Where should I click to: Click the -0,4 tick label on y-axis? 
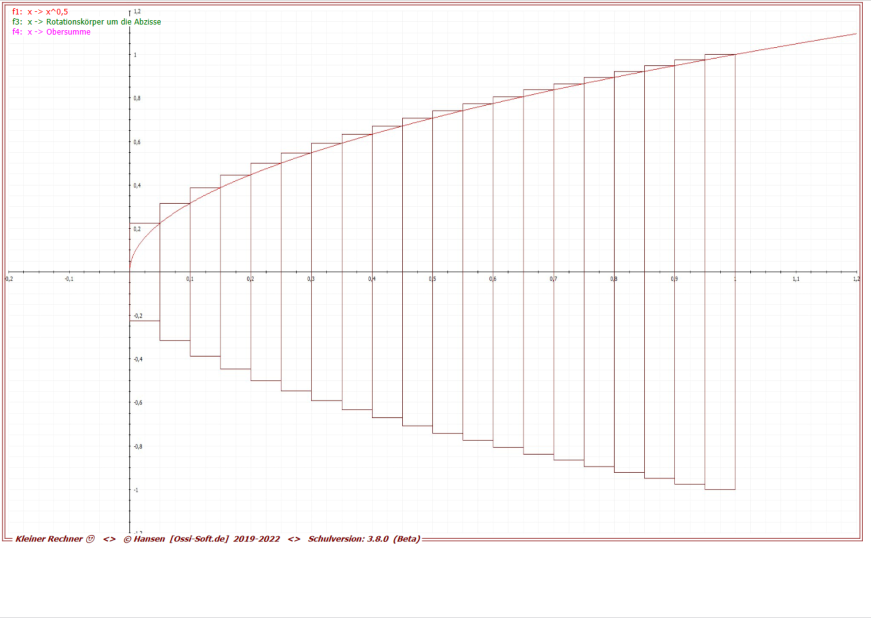pos(138,359)
